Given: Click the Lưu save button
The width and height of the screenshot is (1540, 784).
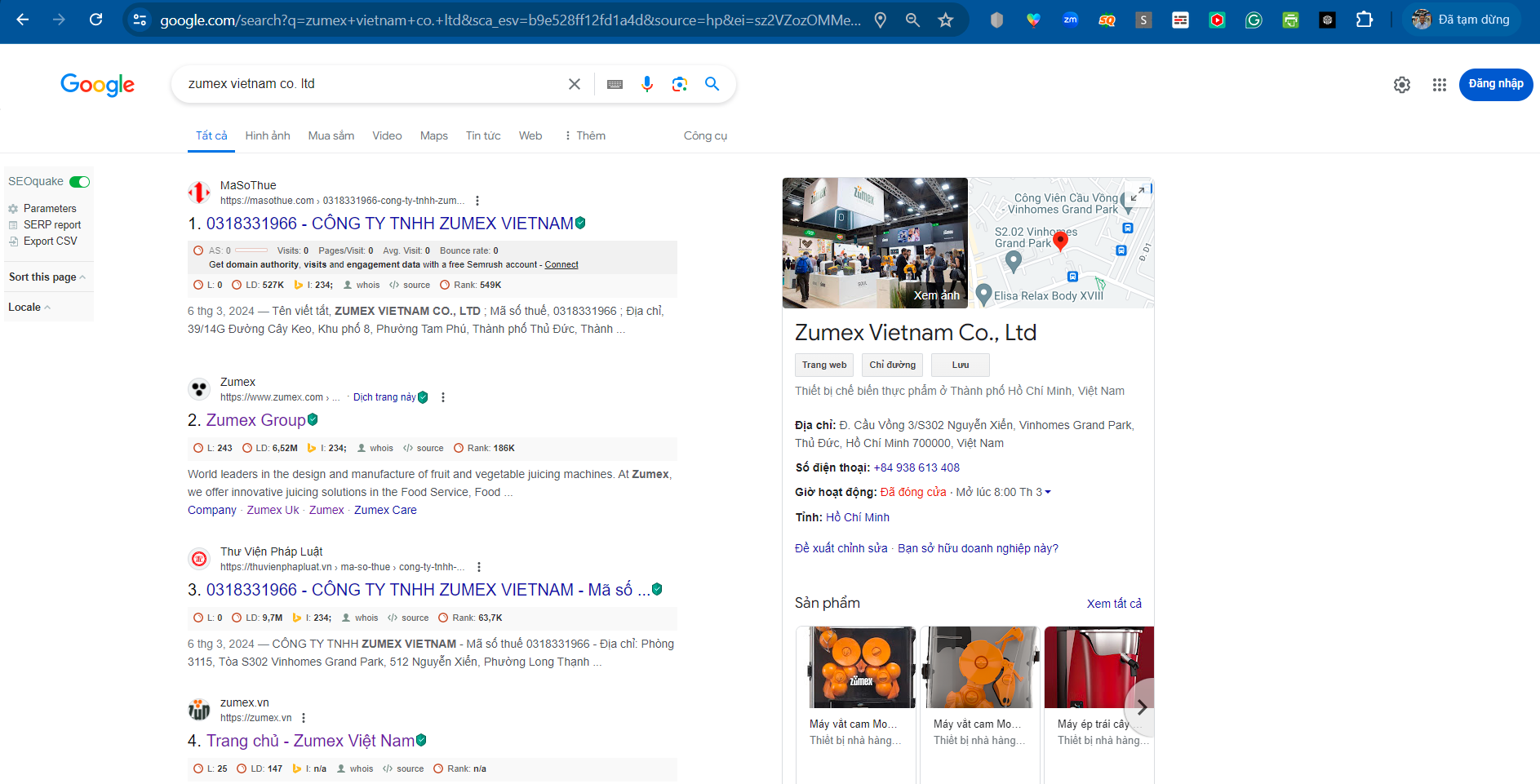Looking at the screenshot, I should point(961,365).
